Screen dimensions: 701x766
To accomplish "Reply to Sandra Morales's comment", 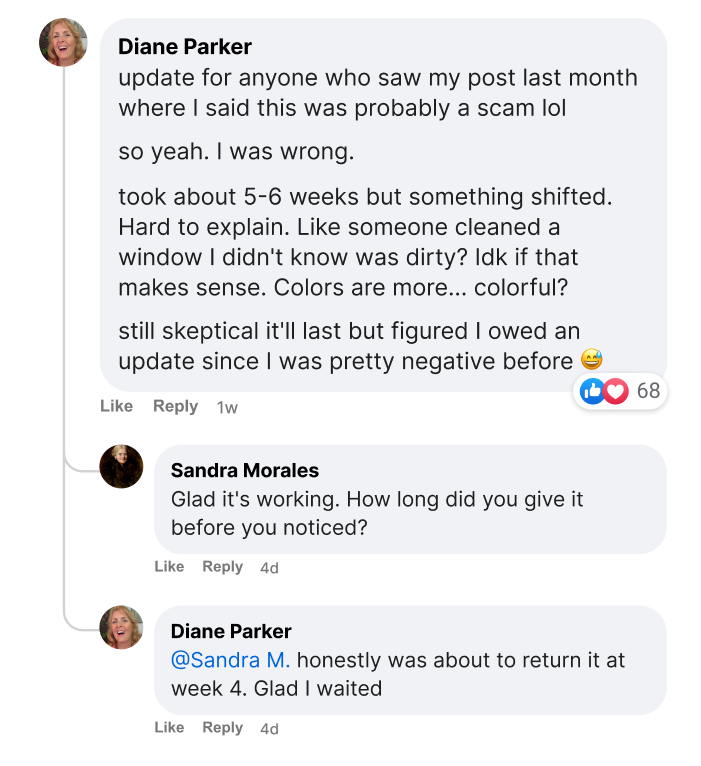I will tap(222, 567).
